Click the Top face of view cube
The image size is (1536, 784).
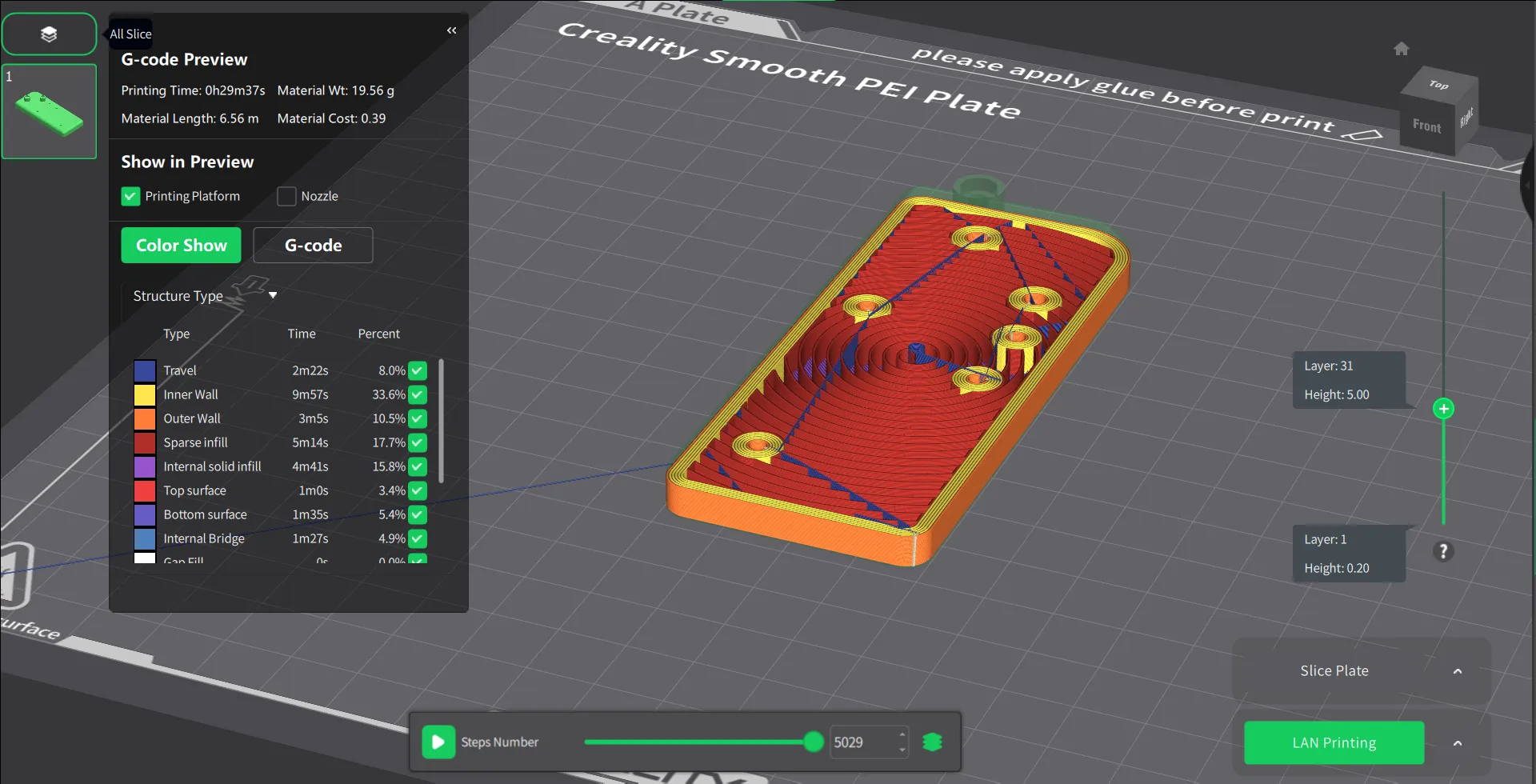point(1438,85)
